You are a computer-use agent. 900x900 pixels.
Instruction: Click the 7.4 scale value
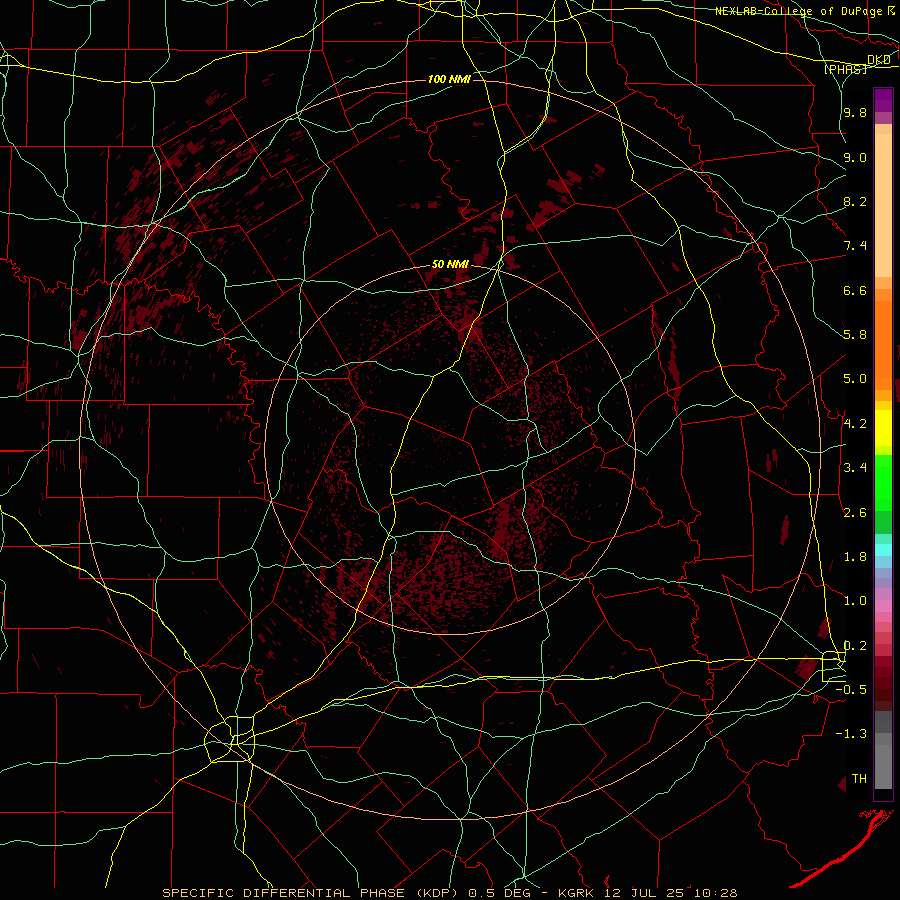coord(855,246)
